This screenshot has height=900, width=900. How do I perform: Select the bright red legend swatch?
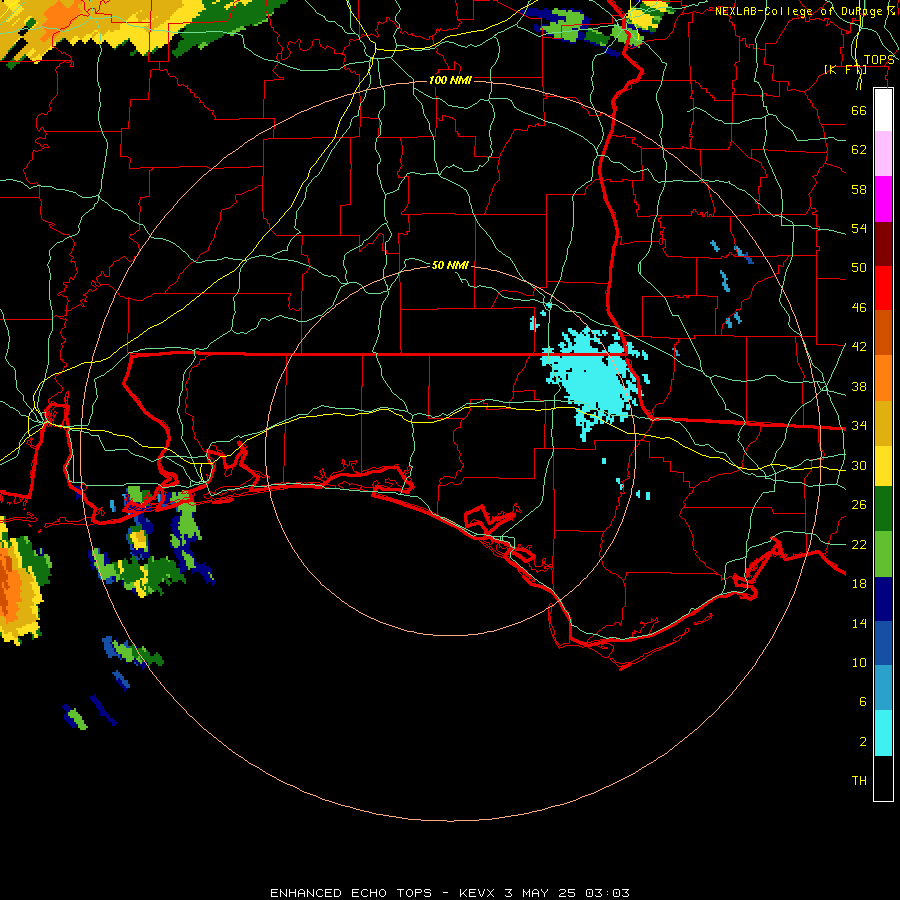[883, 288]
